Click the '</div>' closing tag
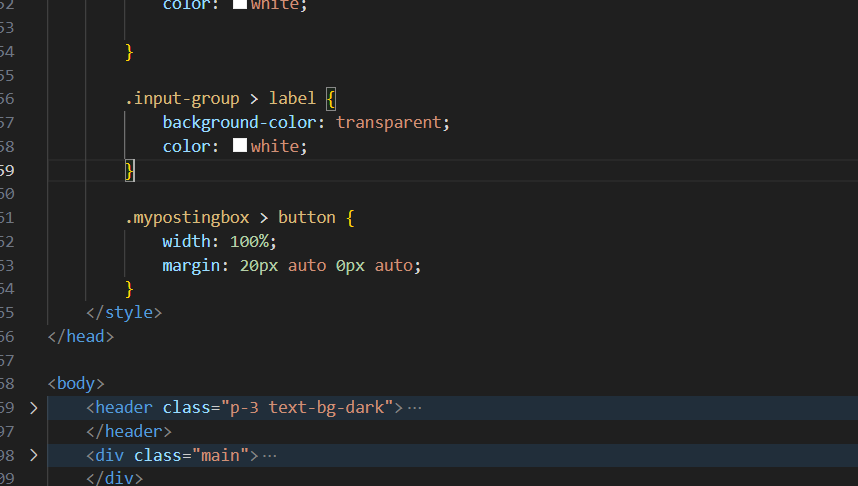This screenshot has height=486, width=858. pyautogui.click(x=114, y=478)
